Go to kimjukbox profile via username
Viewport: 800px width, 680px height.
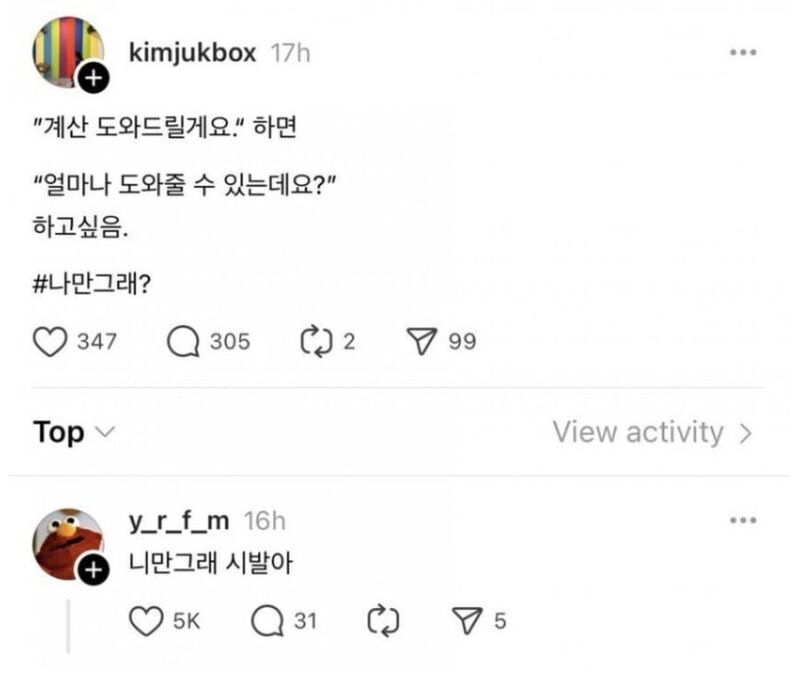click(195, 53)
